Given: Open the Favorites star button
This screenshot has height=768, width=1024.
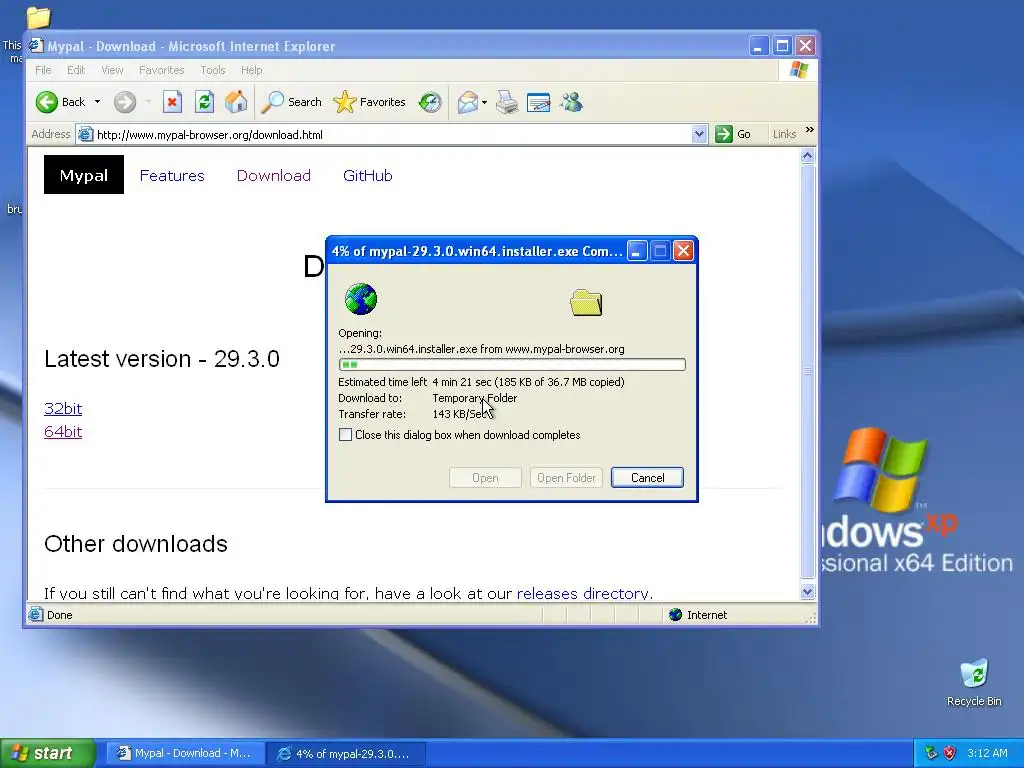Looking at the screenshot, I should click(x=370, y=102).
